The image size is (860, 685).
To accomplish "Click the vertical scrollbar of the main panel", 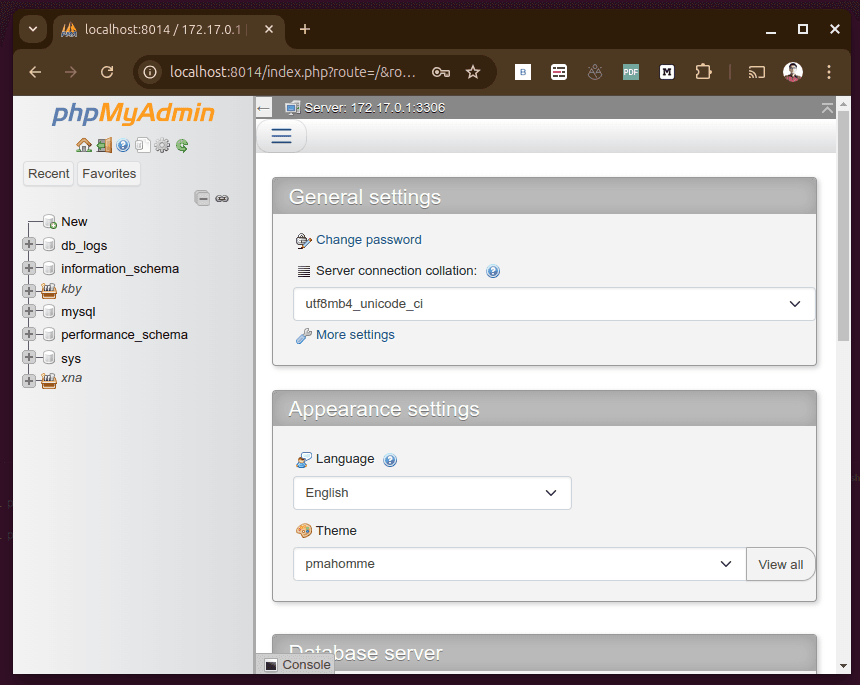I will [844, 226].
